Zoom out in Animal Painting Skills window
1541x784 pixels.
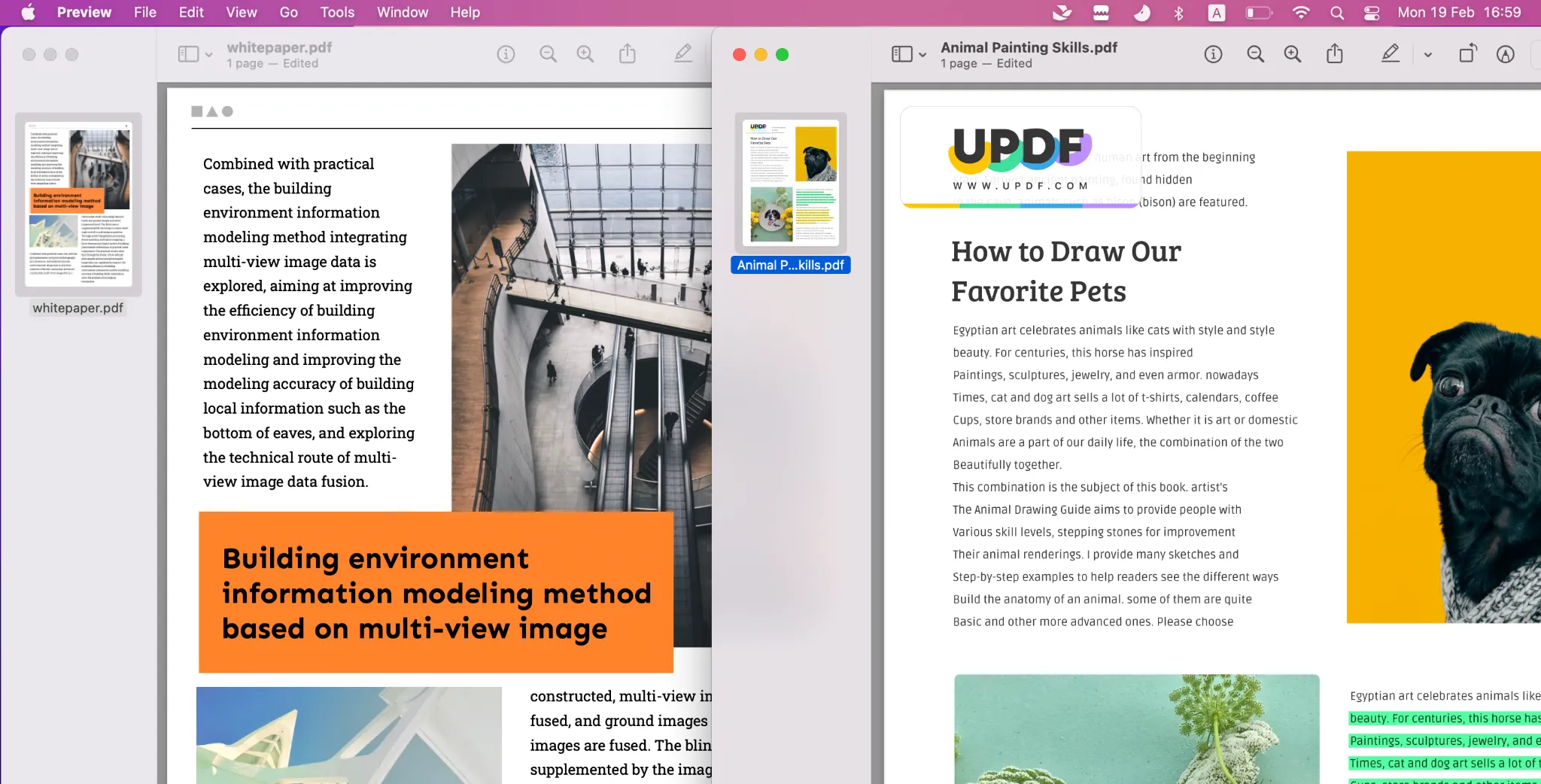[1255, 54]
